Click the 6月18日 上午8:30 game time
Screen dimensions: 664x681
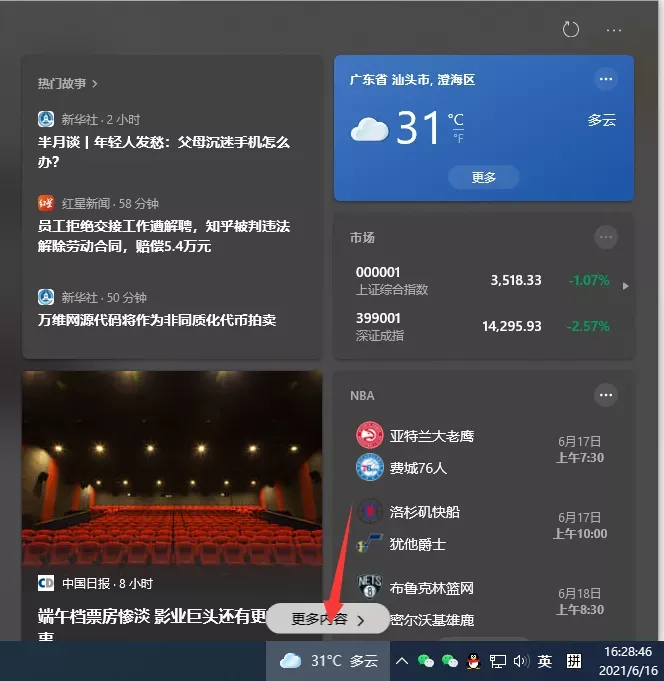tap(580, 602)
